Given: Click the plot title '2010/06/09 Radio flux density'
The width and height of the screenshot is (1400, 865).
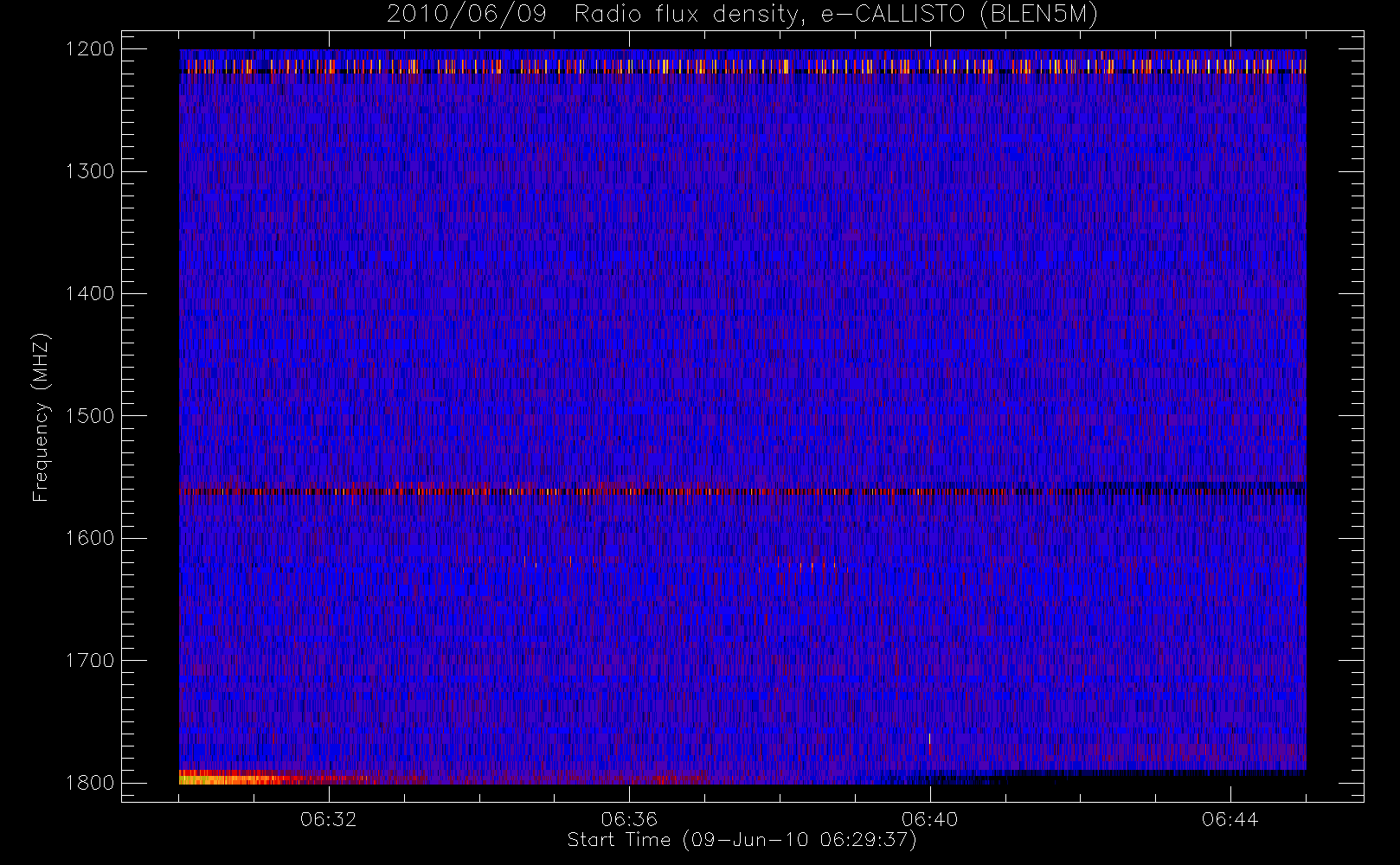Looking at the screenshot, I should pyautogui.click(x=742, y=14).
